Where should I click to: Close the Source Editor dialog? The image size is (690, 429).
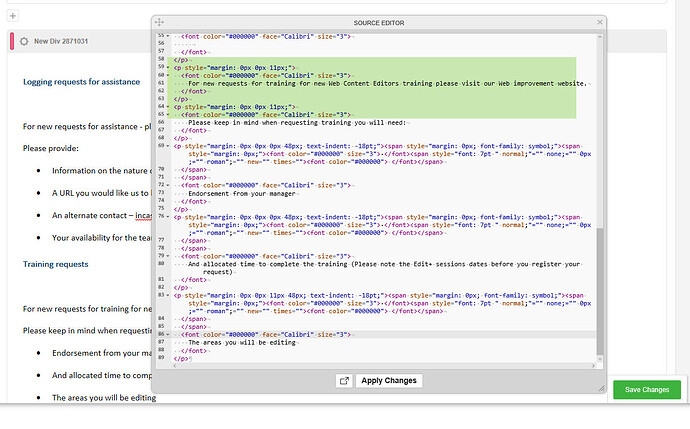click(x=599, y=22)
